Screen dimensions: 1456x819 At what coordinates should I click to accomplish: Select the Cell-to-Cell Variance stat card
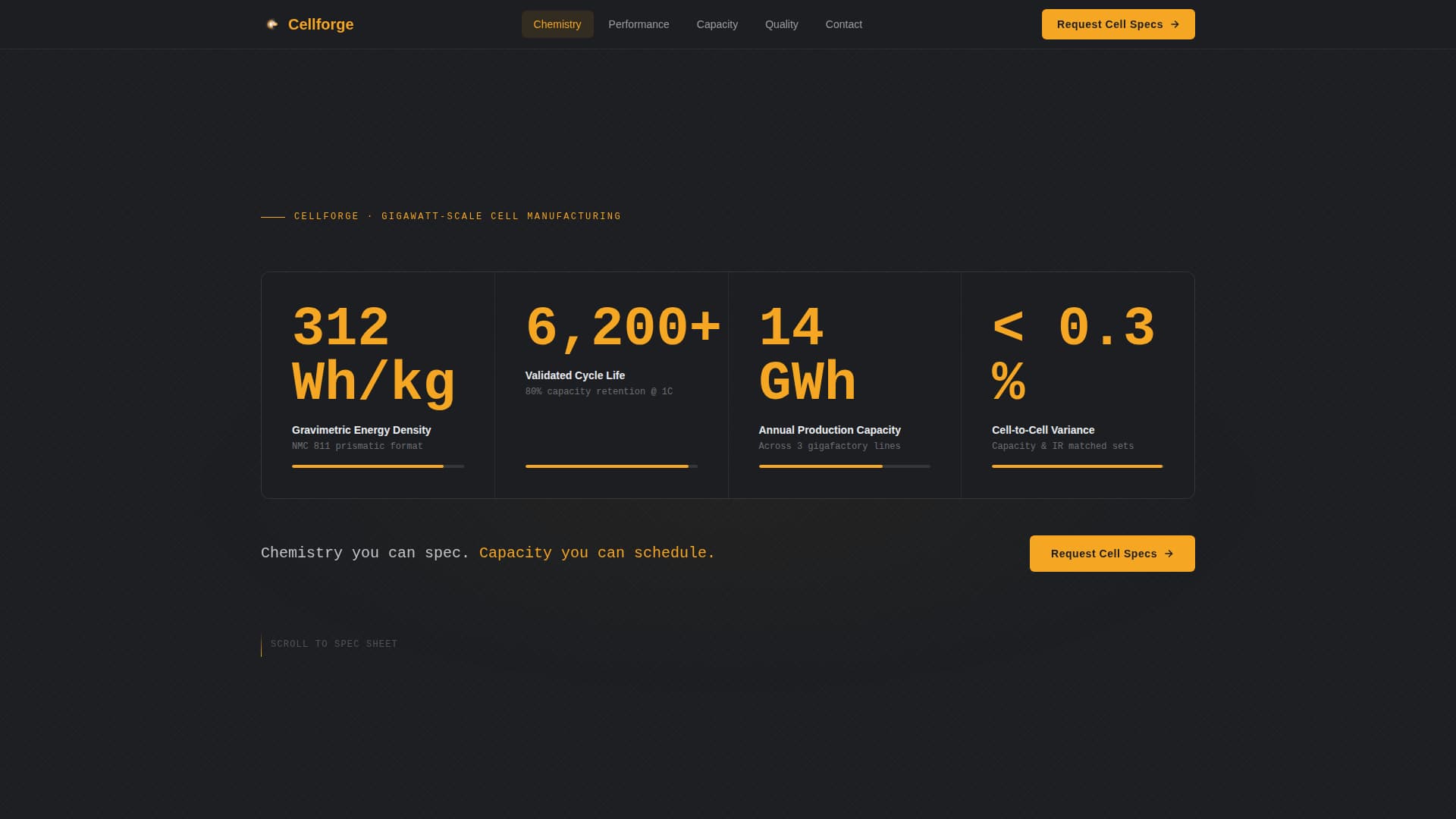tap(1077, 384)
